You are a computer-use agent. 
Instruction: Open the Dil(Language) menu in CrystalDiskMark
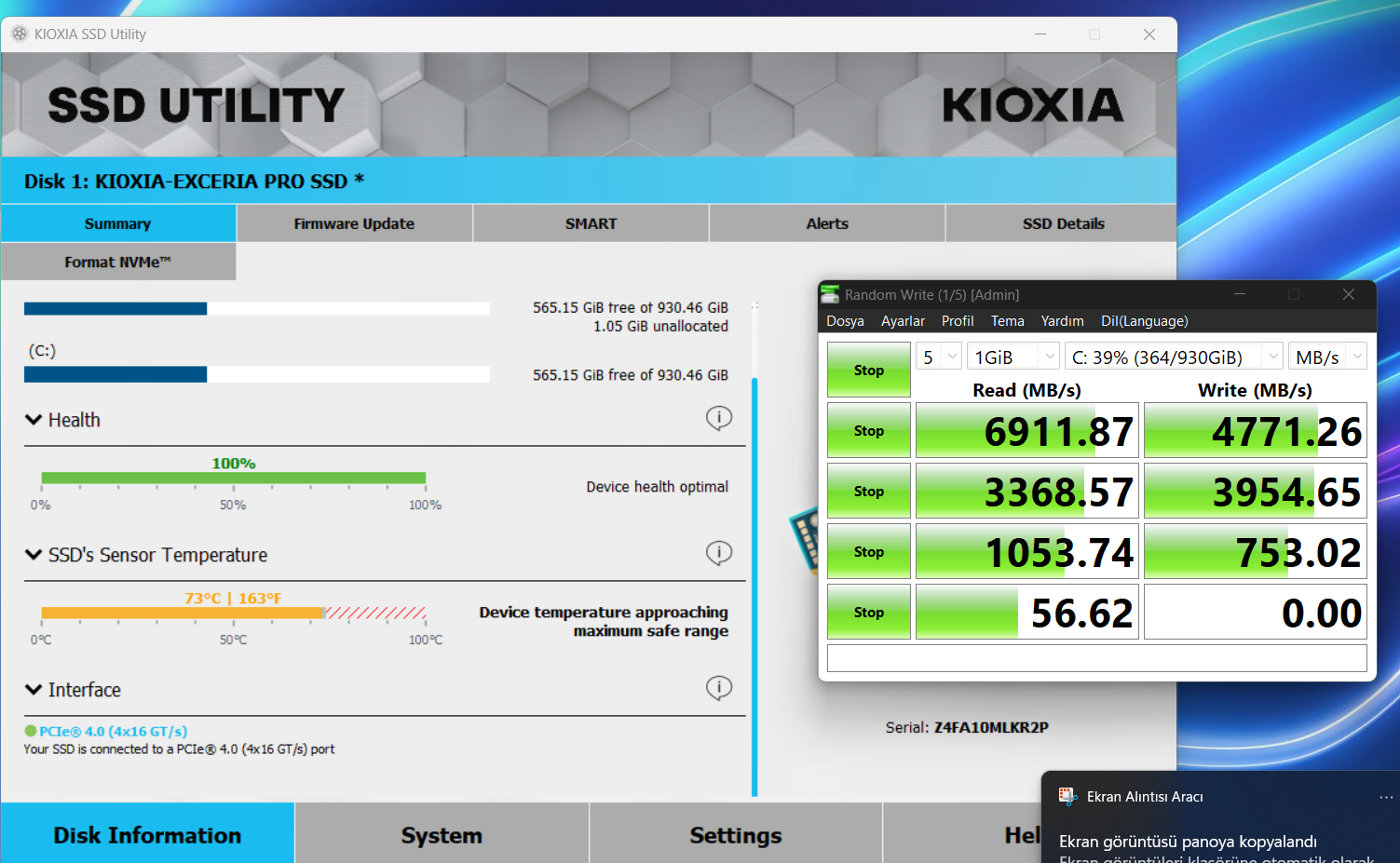(x=1145, y=321)
